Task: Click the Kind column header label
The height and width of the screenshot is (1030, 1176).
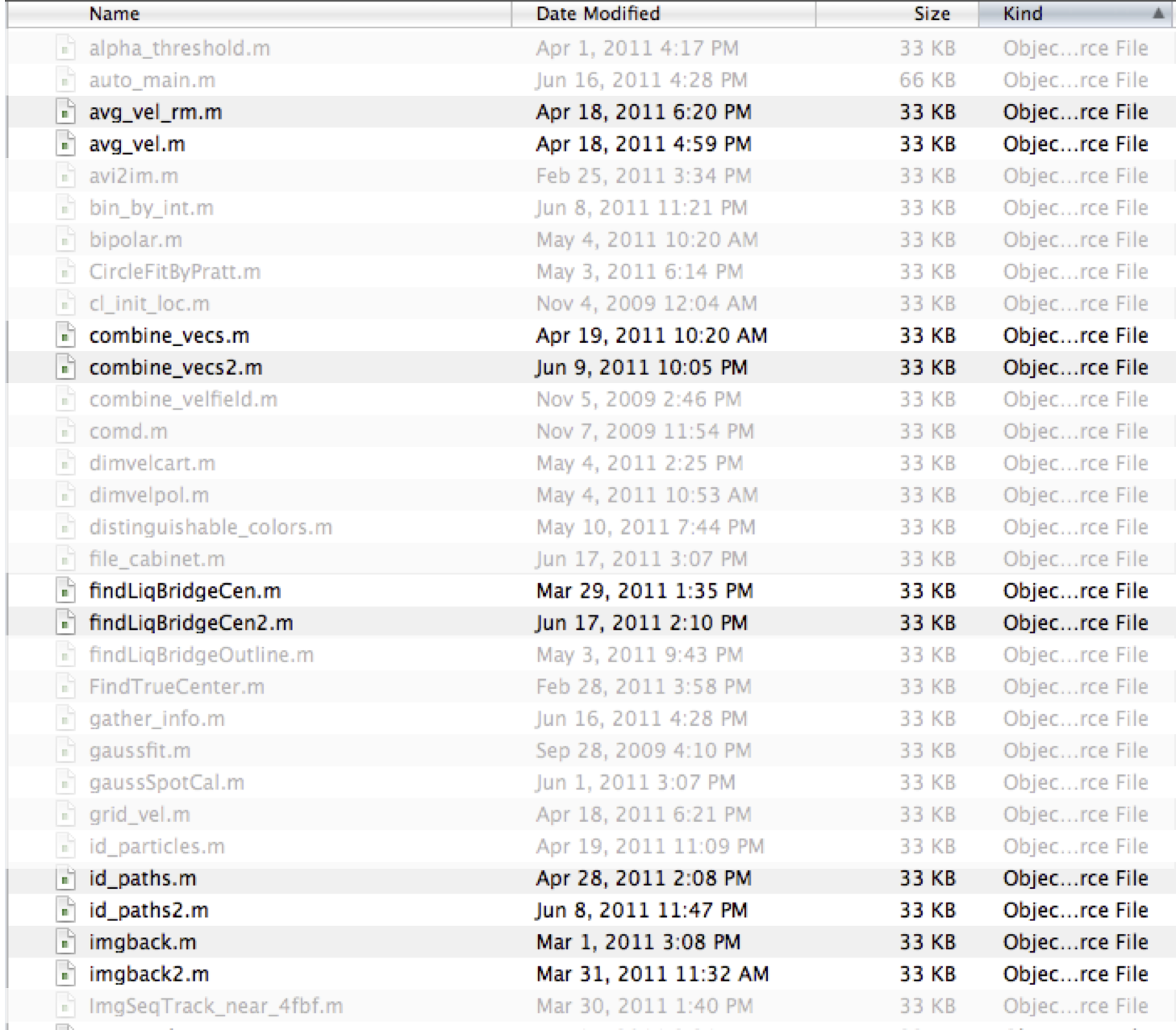Action: [x=1023, y=14]
